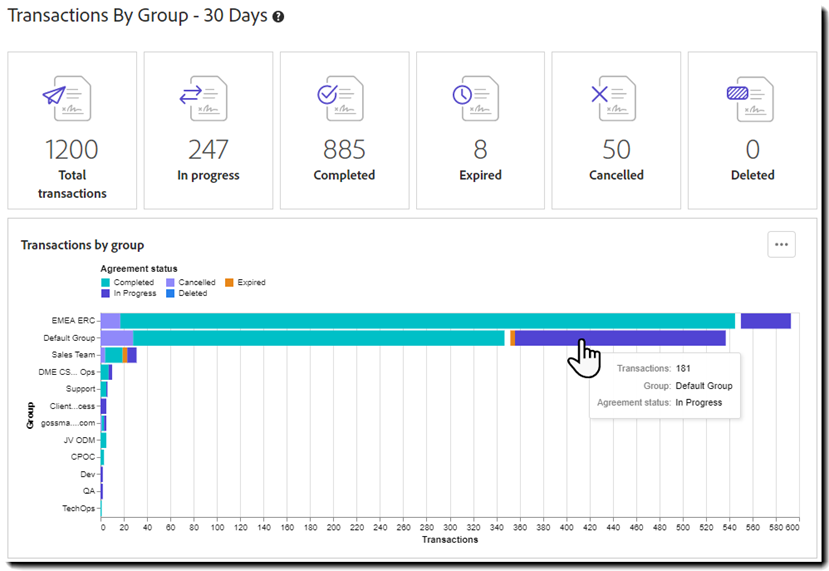Open the chart's three-dot options menu
The image size is (829, 571).
tap(781, 244)
